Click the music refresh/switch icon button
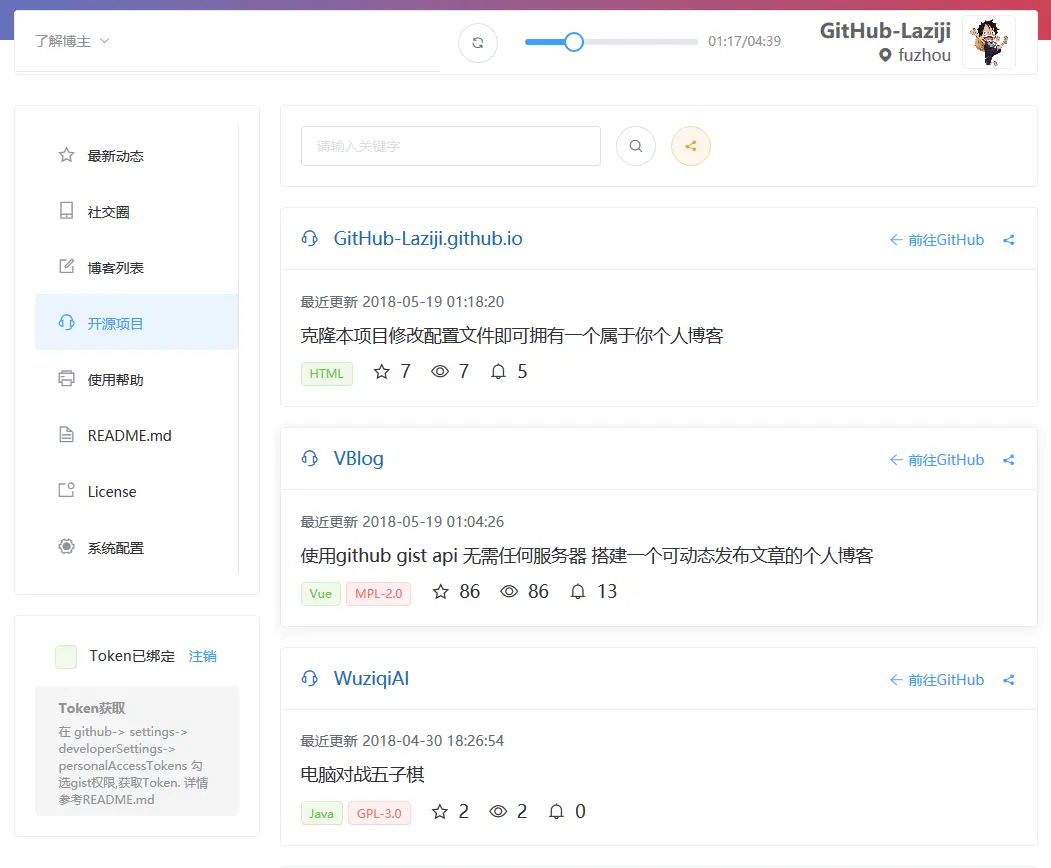Viewport: 1051px width, 868px height. [478, 43]
